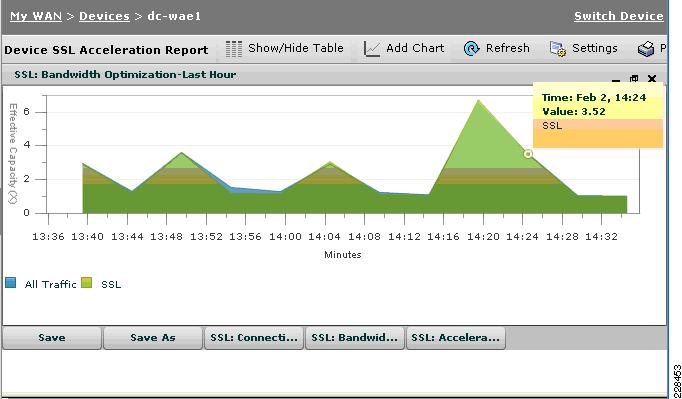The image size is (682, 399).
Task: Open the SSL: Bandwid... chart tab
Action: point(354,338)
